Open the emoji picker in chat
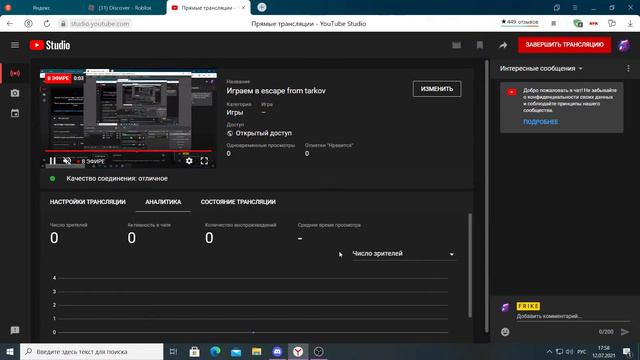The width and height of the screenshot is (640, 360). tap(505, 332)
